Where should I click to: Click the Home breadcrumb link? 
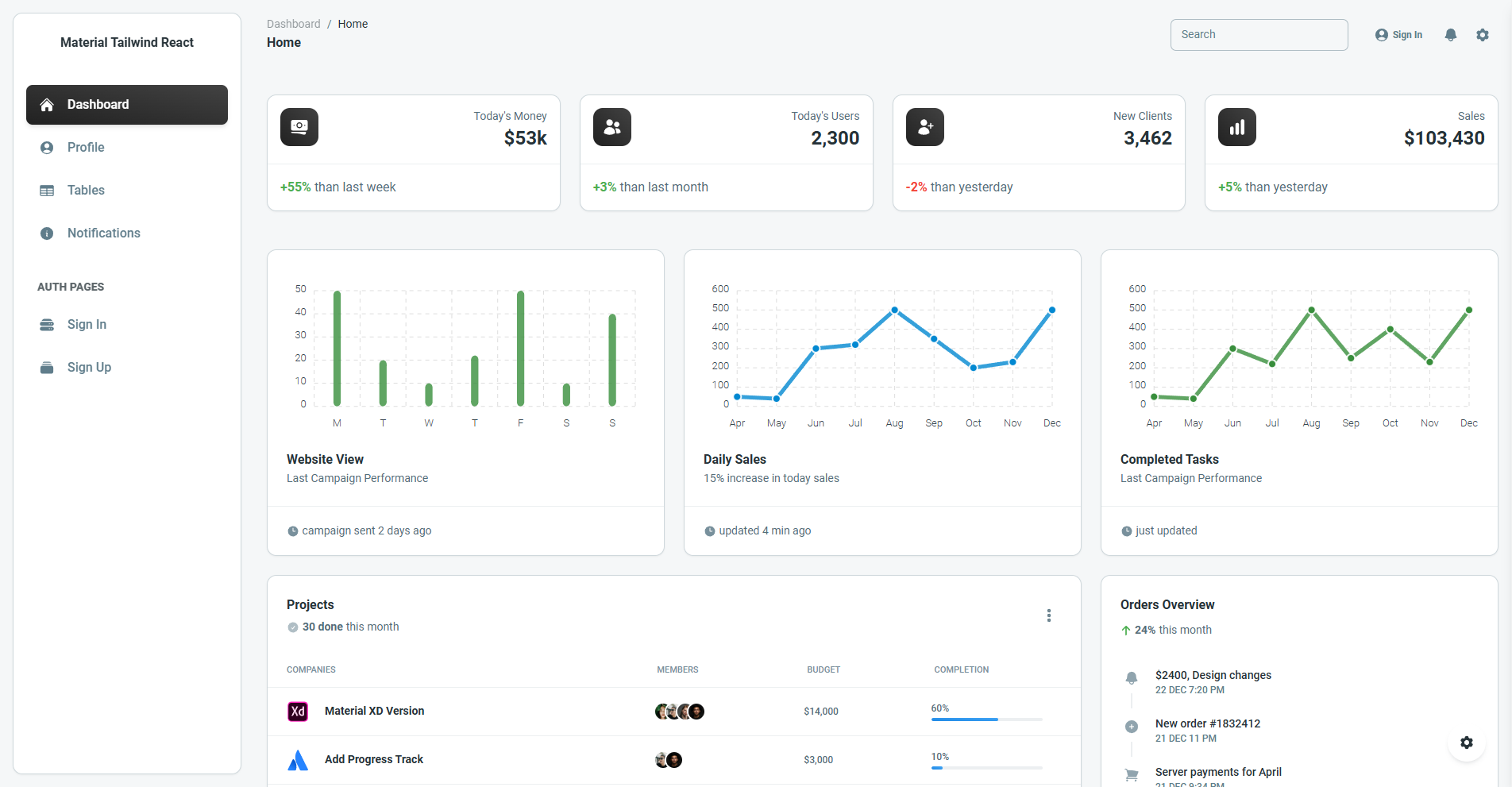point(353,24)
